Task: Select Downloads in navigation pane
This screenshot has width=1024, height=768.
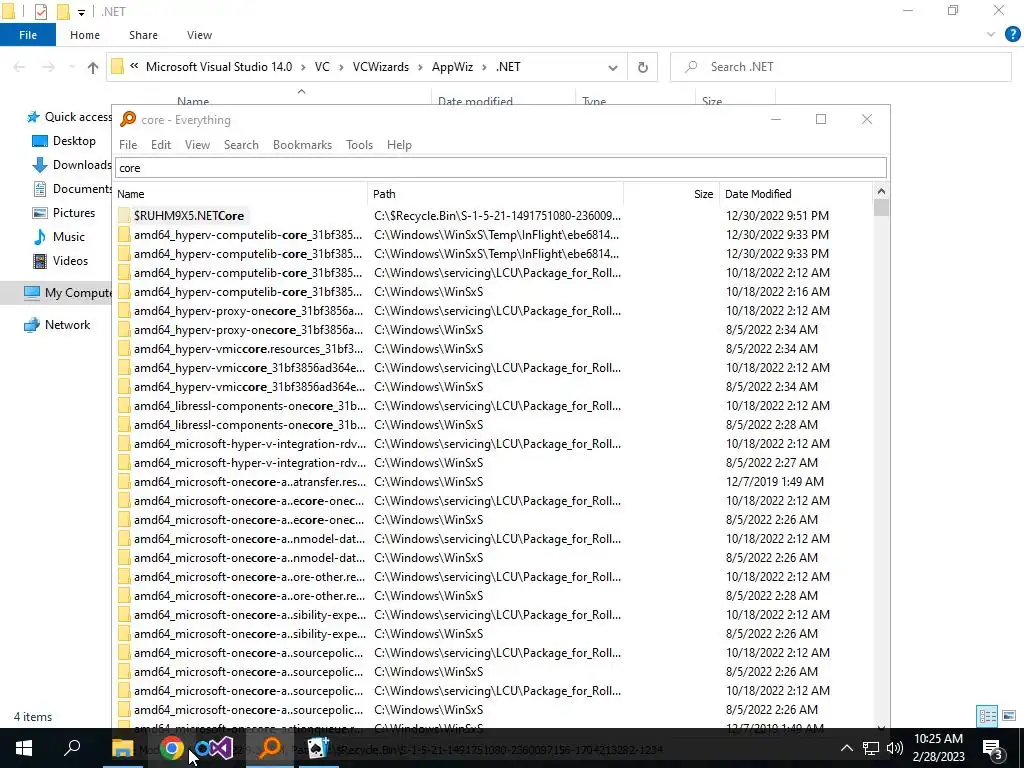Action: pyautogui.click(x=72, y=165)
